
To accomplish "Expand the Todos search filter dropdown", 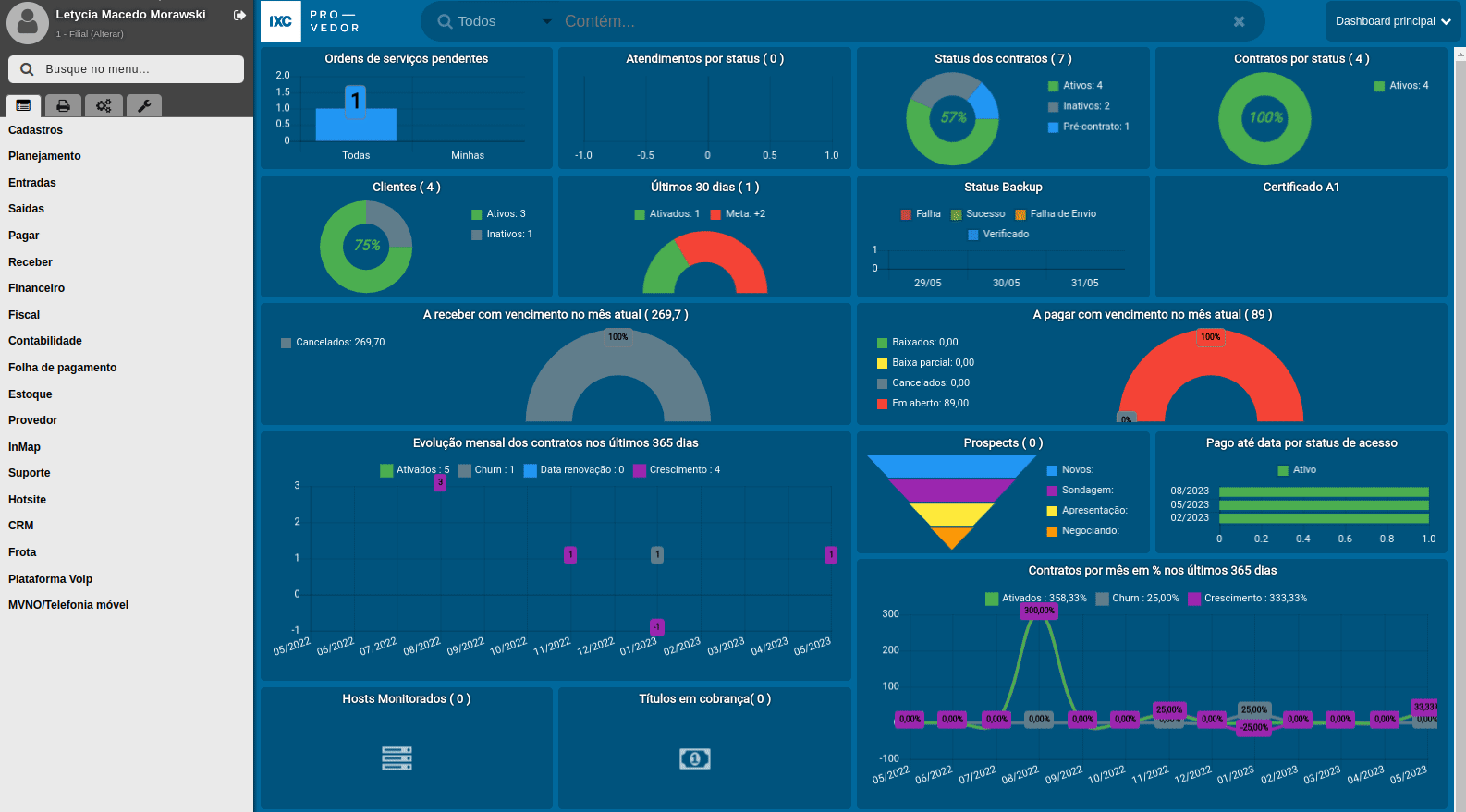I will coord(495,21).
